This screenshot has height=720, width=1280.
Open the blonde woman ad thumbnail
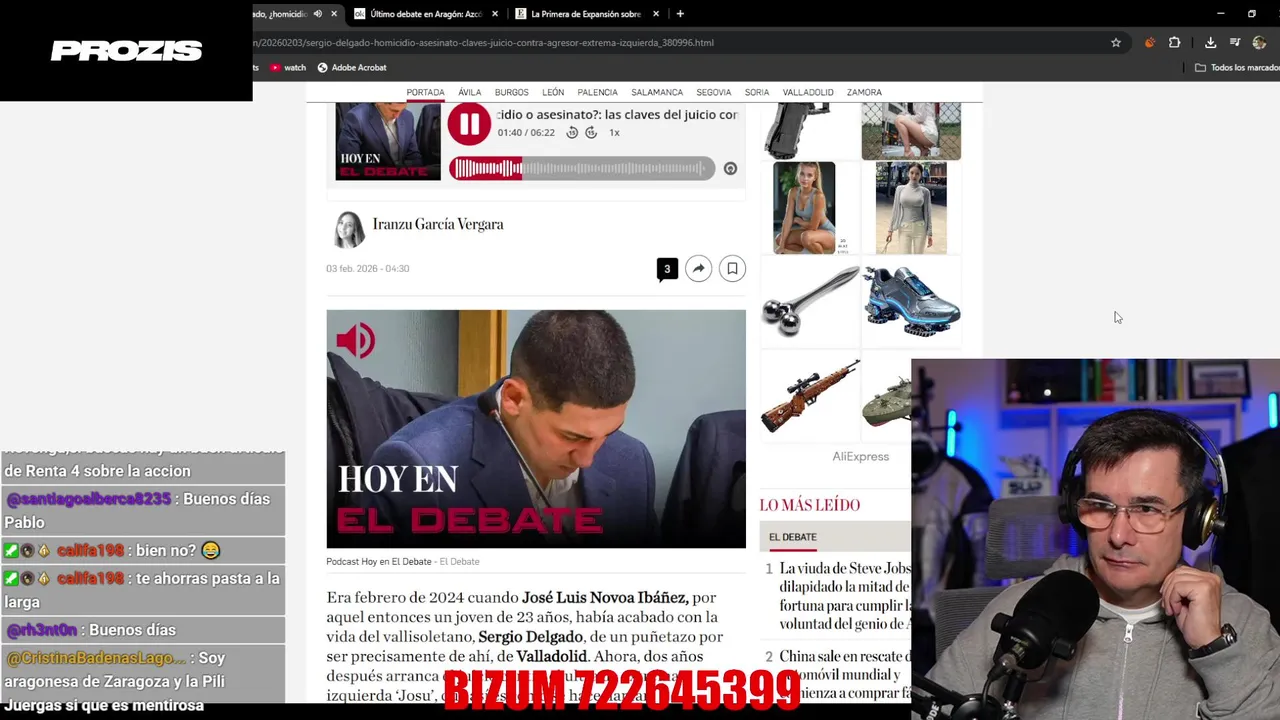804,208
